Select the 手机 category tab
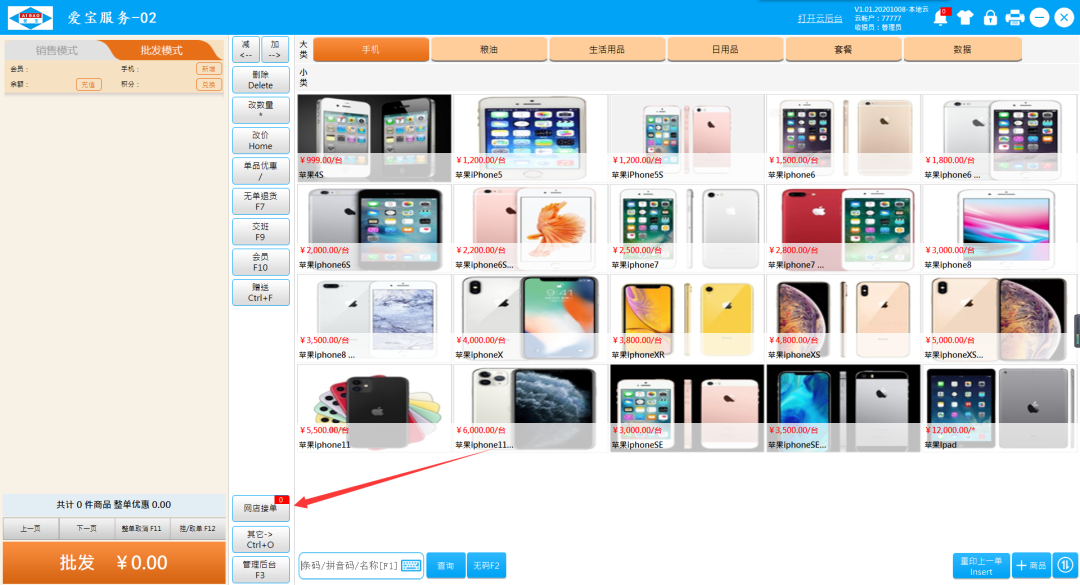Image resolution: width=1080 pixels, height=585 pixels. 371,50
